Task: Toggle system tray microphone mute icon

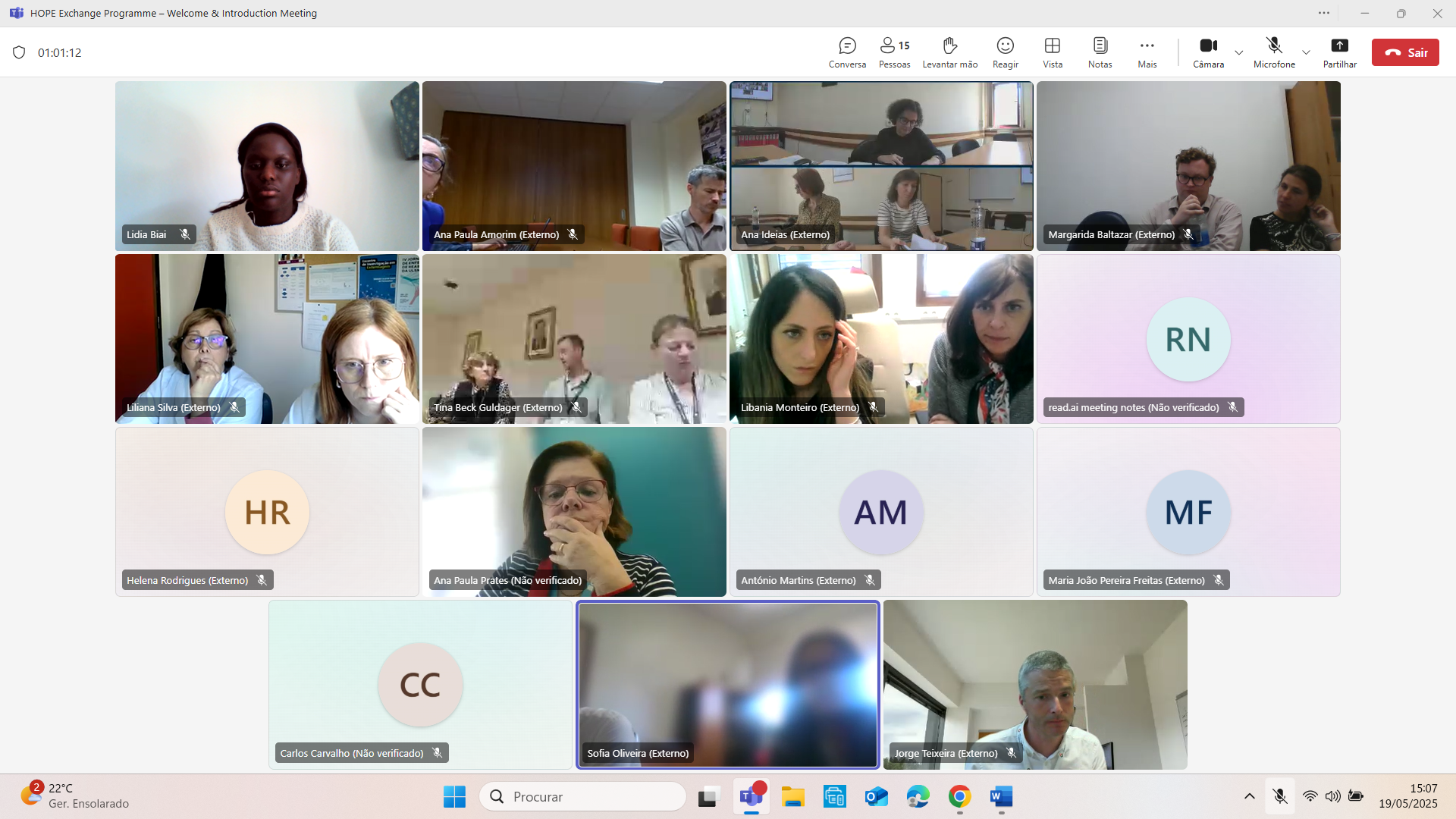Action: click(1280, 796)
